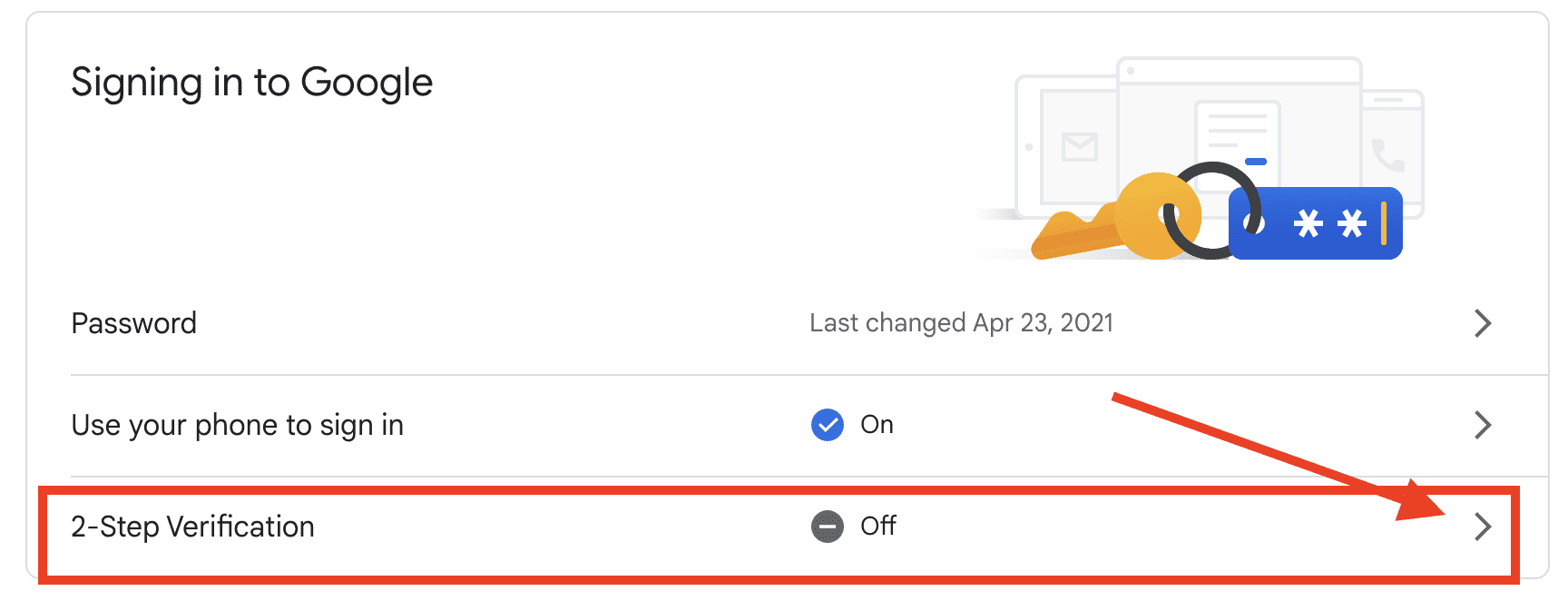The height and width of the screenshot is (601, 1568).
Task: Click the gray minus icon beside Off
Action: (827, 527)
